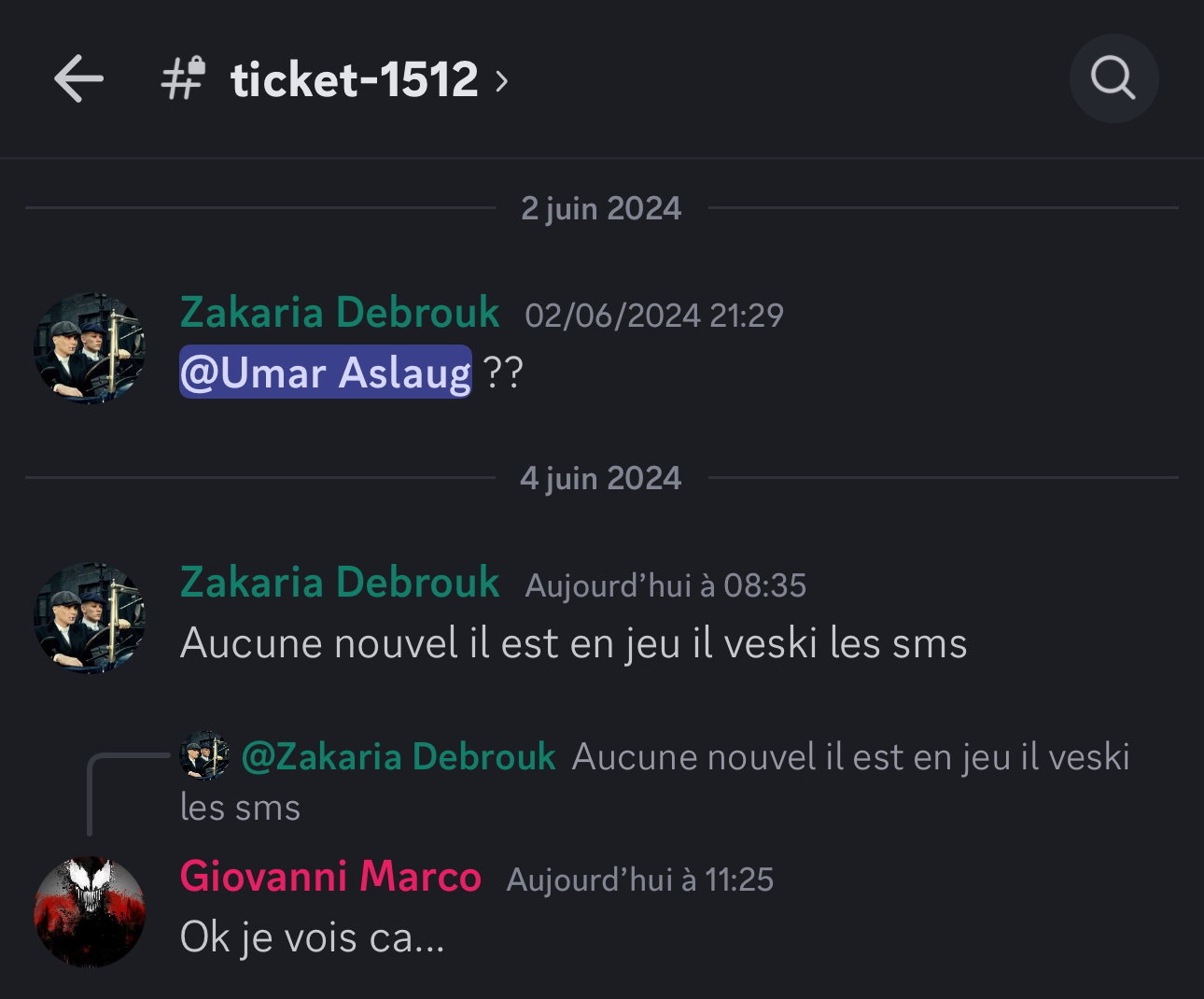The height and width of the screenshot is (999, 1204).
Task: Tap the back arrow icon
Action: pyautogui.click(x=78, y=78)
